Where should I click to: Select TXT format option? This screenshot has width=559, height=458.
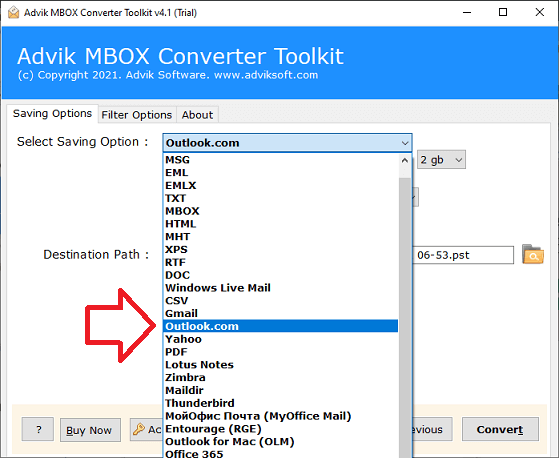[x=281, y=198]
